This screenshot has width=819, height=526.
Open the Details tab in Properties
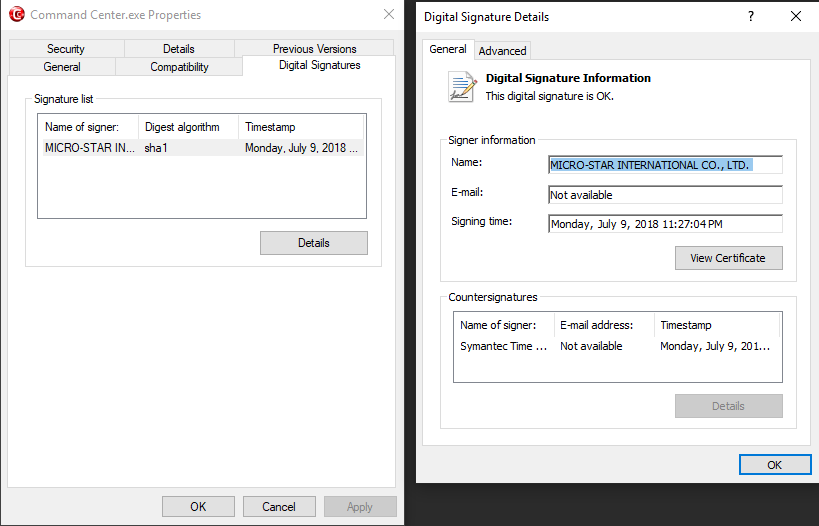click(179, 49)
